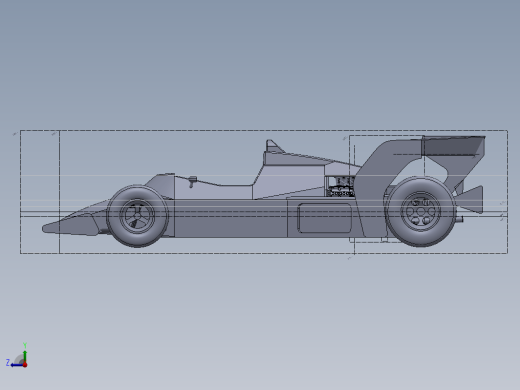Select the dark rear wing top plate

[453, 147]
